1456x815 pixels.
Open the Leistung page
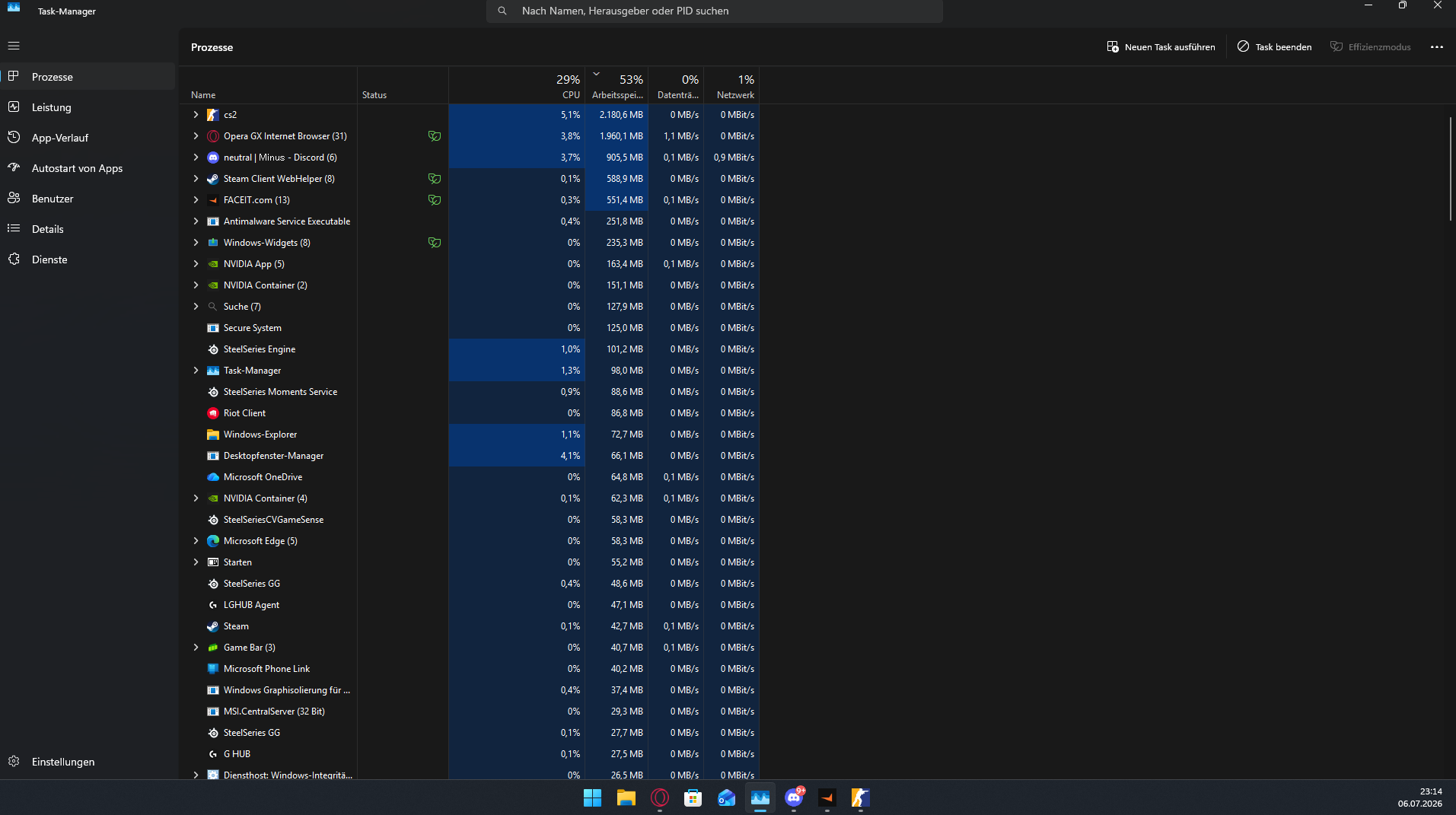tap(88, 107)
